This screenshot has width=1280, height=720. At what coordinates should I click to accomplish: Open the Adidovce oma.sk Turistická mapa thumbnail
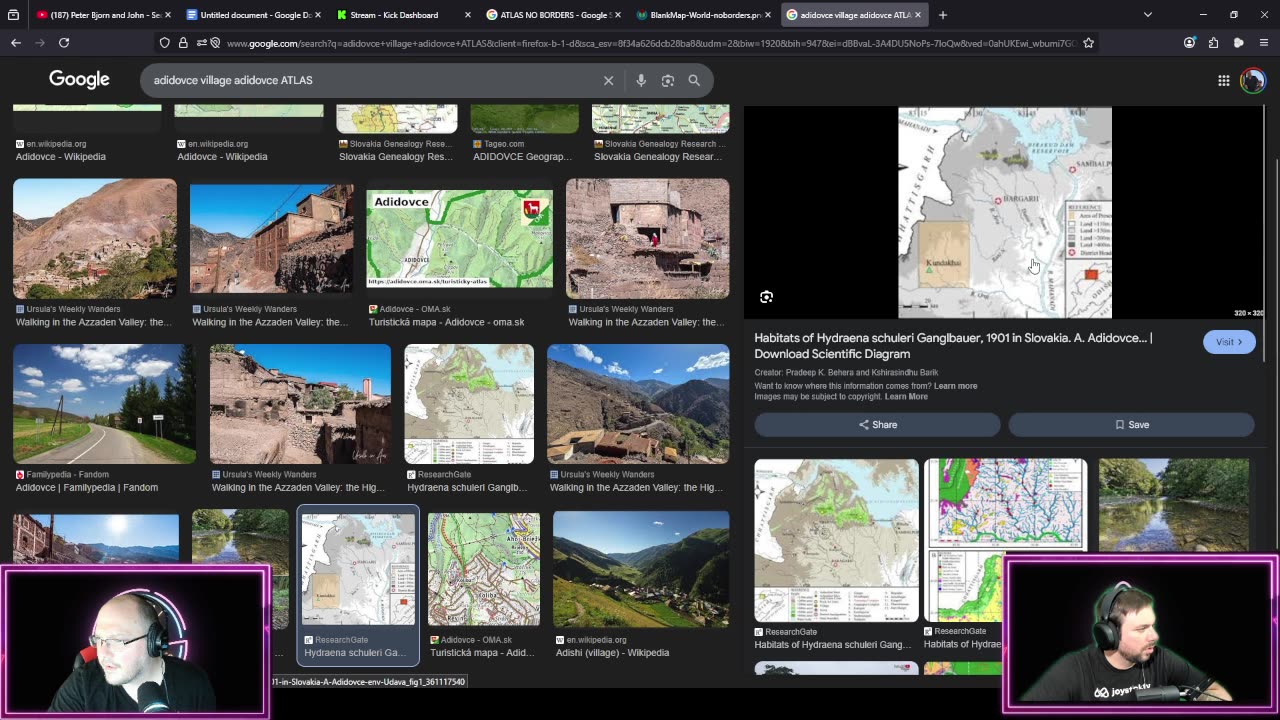tap(459, 239)
